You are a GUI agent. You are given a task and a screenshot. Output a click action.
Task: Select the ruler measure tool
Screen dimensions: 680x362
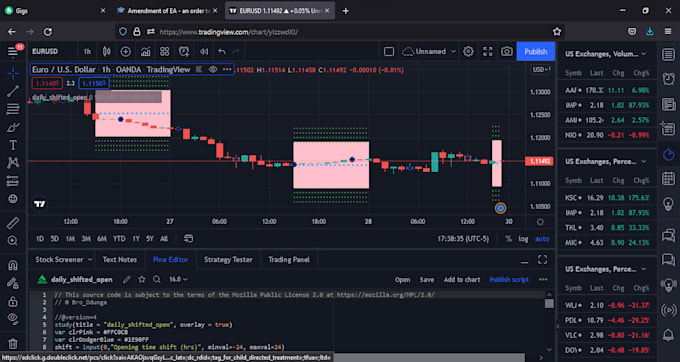(13, 222)
